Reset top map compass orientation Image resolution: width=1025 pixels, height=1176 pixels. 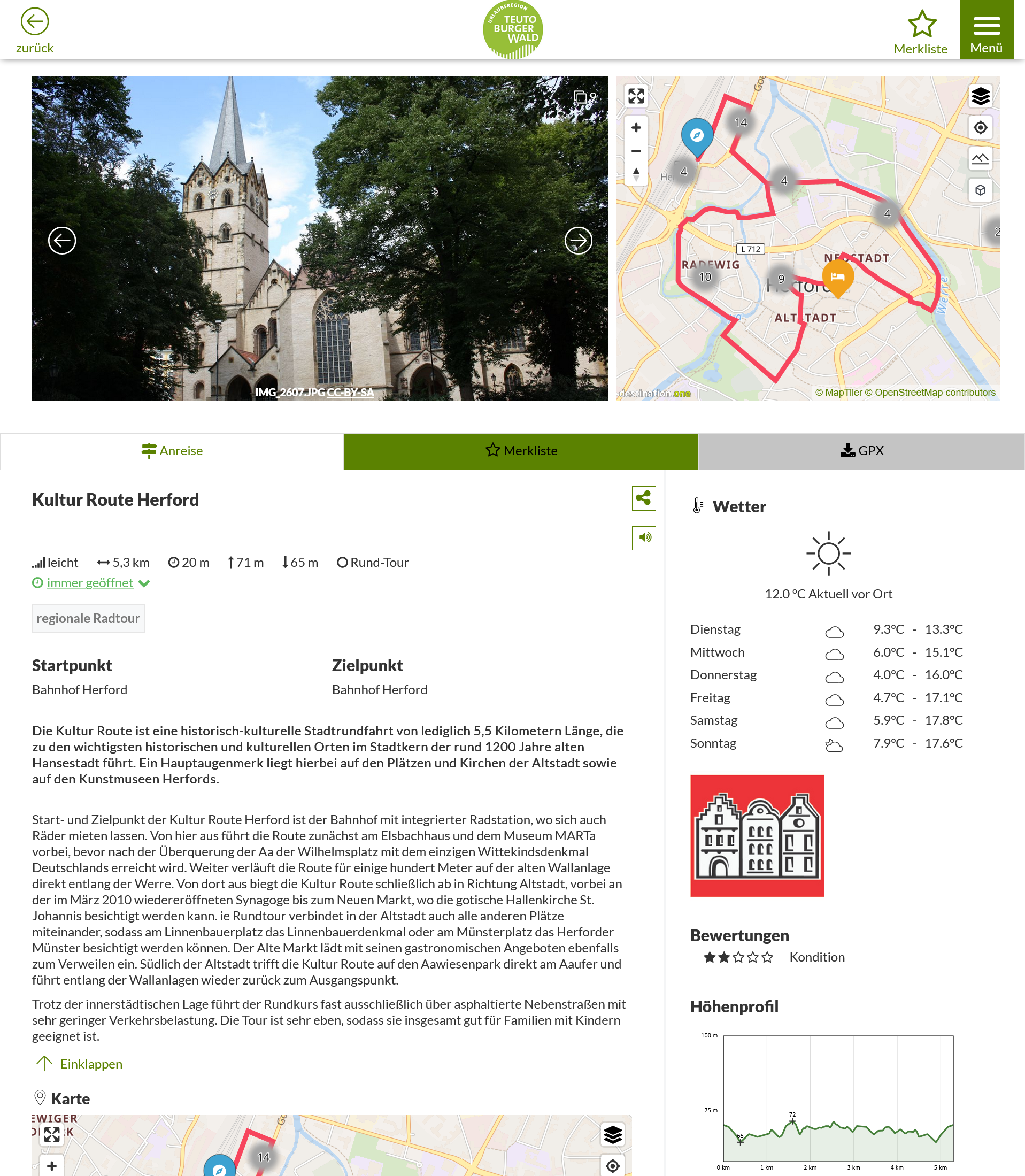click(636, 174)
